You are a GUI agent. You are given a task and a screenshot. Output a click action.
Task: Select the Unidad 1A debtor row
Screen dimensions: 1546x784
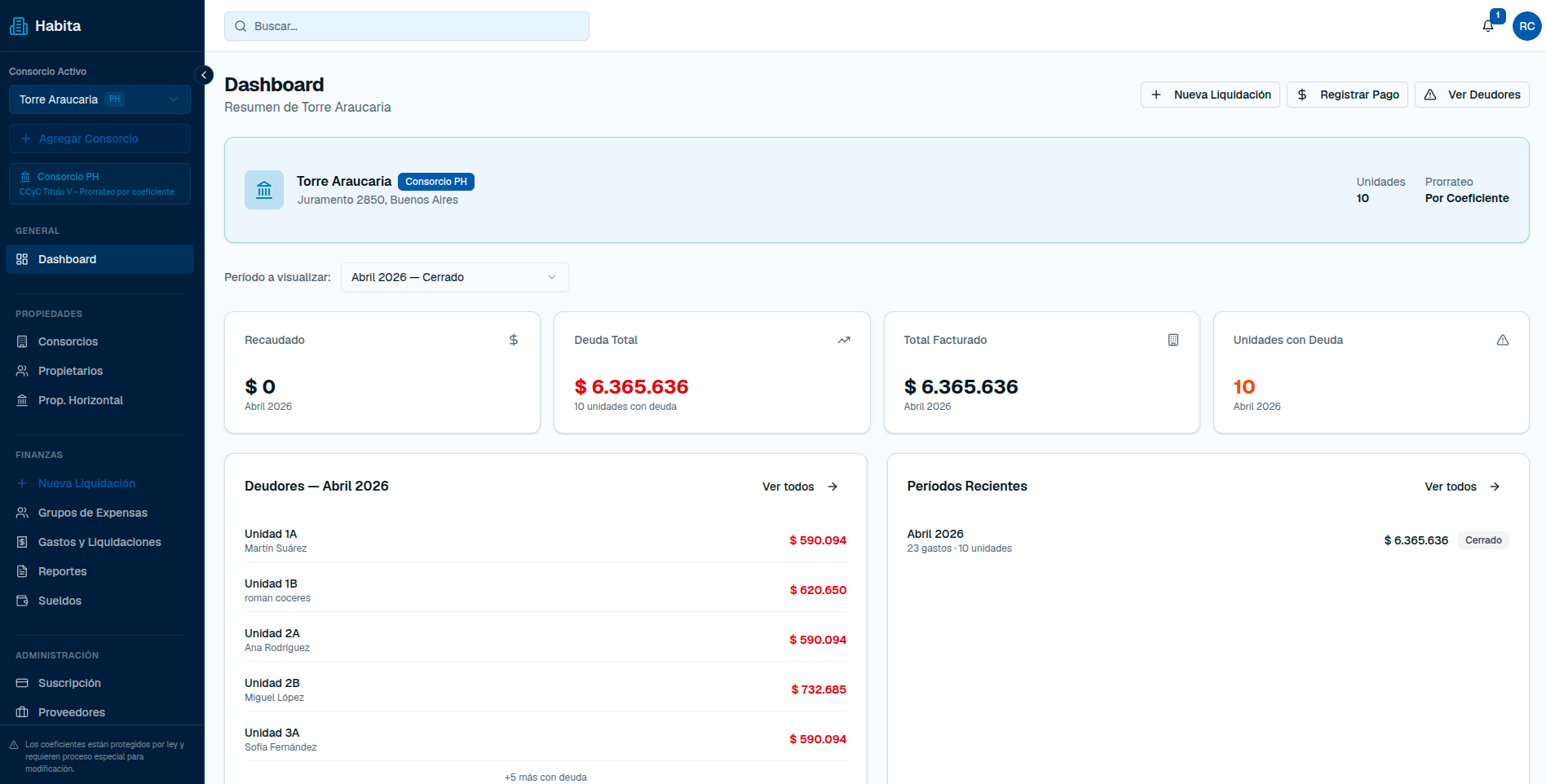546,540
